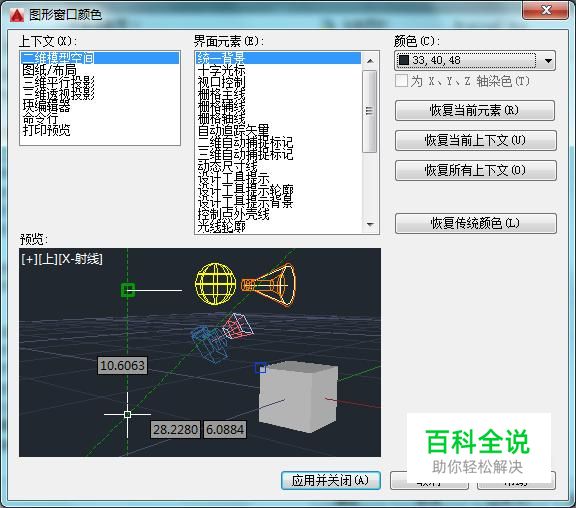Click the 28.2280 coordinate box in preview

175,429
